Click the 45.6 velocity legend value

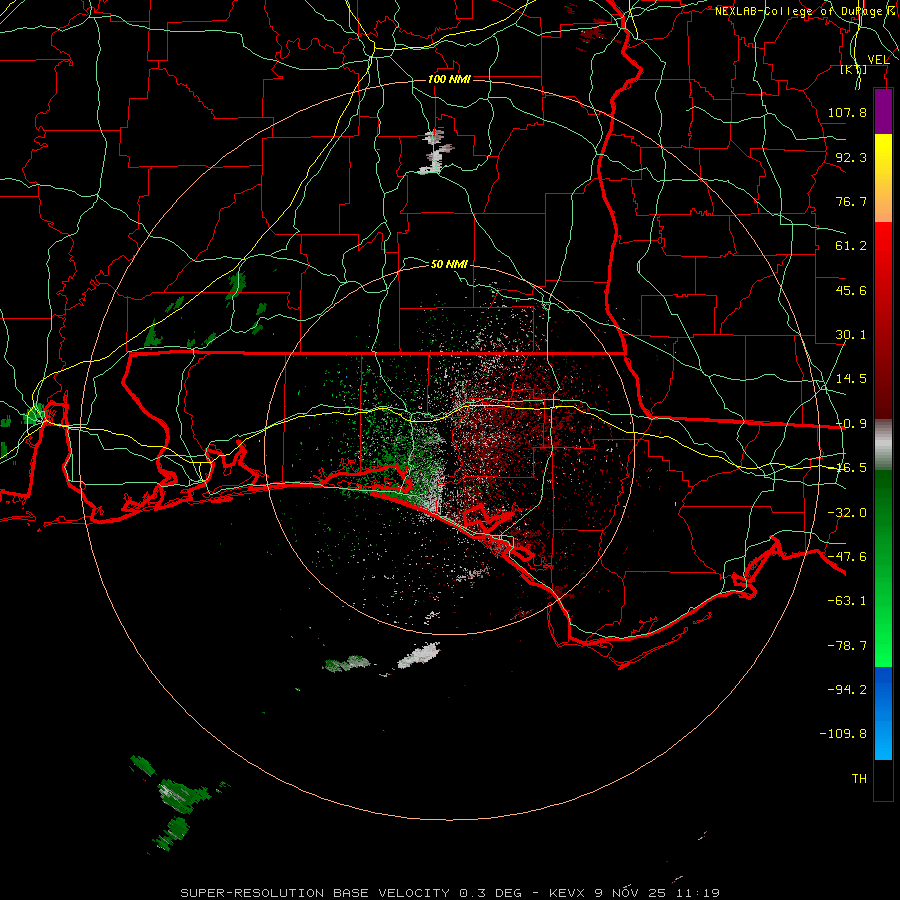851,290
